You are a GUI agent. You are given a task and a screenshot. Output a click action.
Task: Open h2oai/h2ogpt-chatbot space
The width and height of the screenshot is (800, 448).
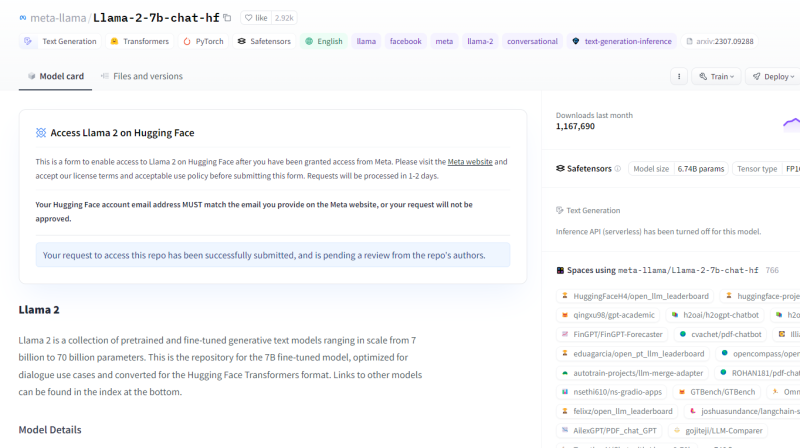click(715, 315)
